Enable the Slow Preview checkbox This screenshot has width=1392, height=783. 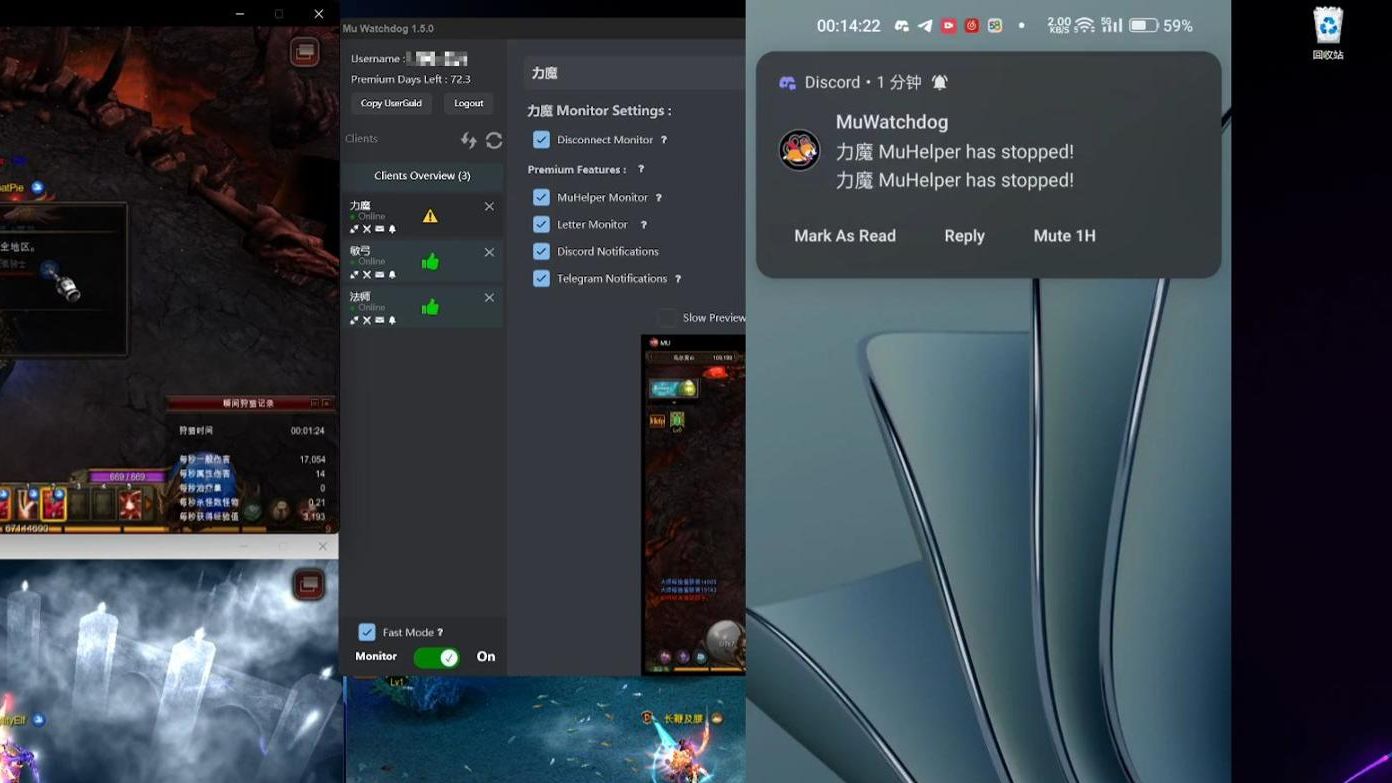click(667, 318)
